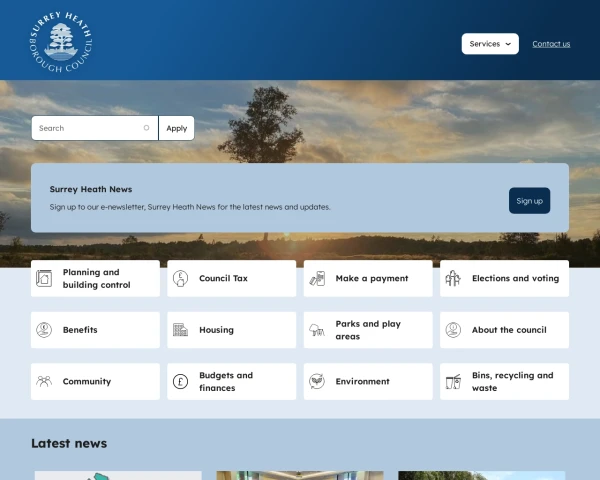Go to the Community section
Viewport: 600px width, 480px height.
87,382
